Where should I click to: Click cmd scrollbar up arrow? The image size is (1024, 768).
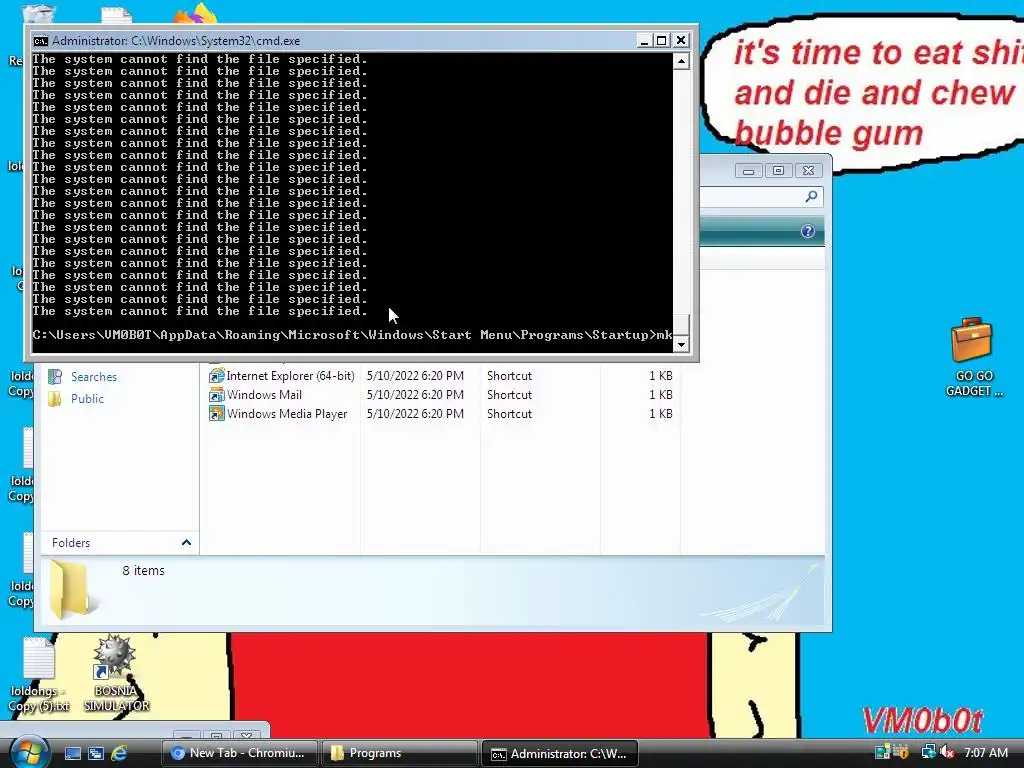point(681,61)
